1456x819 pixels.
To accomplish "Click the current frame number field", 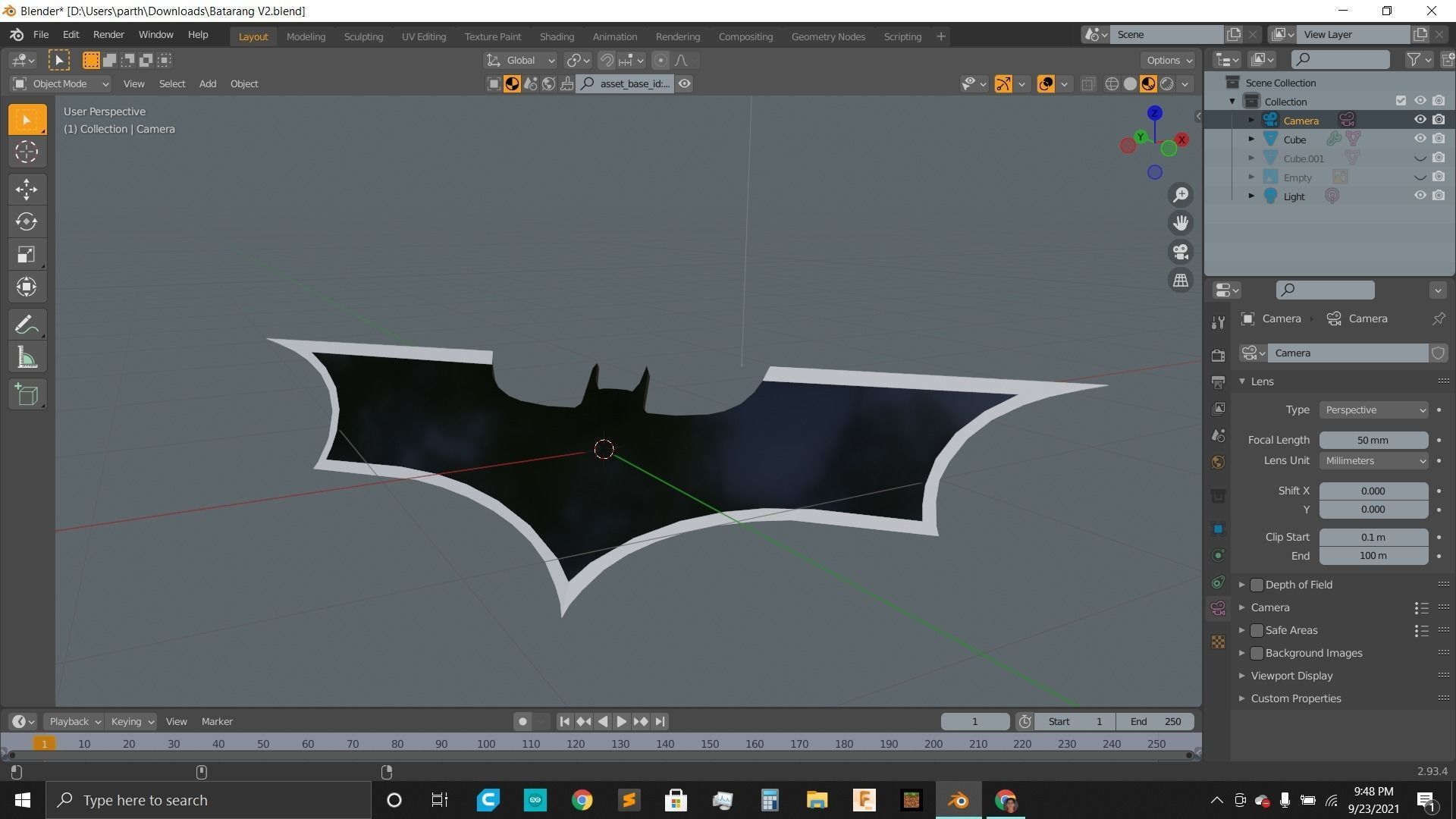I will click(x=975, y=722).
